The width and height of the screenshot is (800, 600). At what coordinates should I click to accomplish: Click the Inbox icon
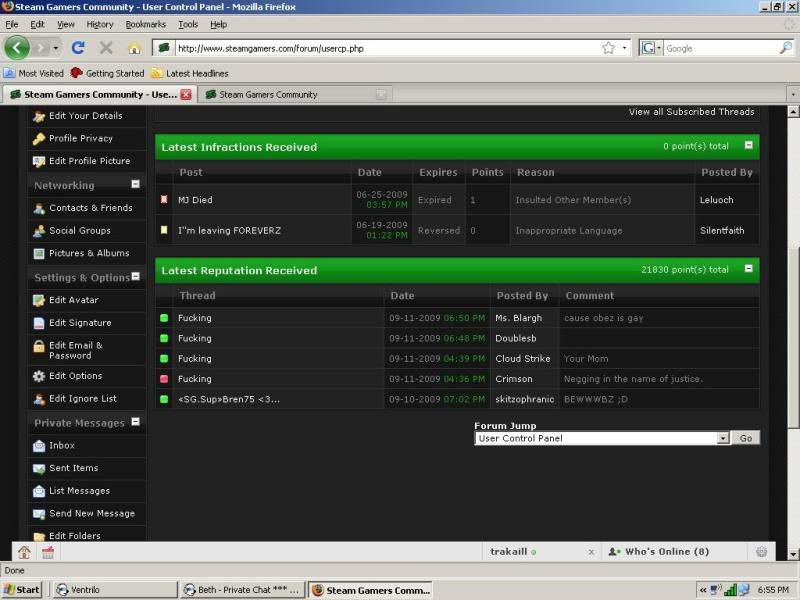[39, 446]
